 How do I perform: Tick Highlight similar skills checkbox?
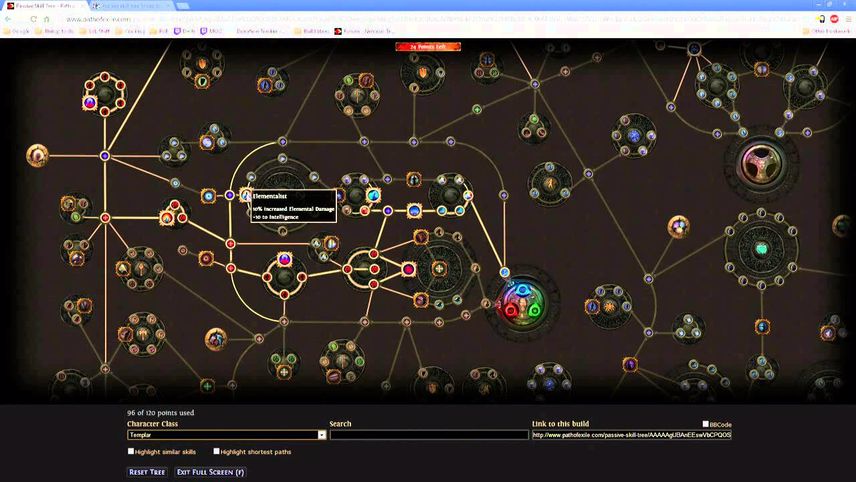coord(130,451)
